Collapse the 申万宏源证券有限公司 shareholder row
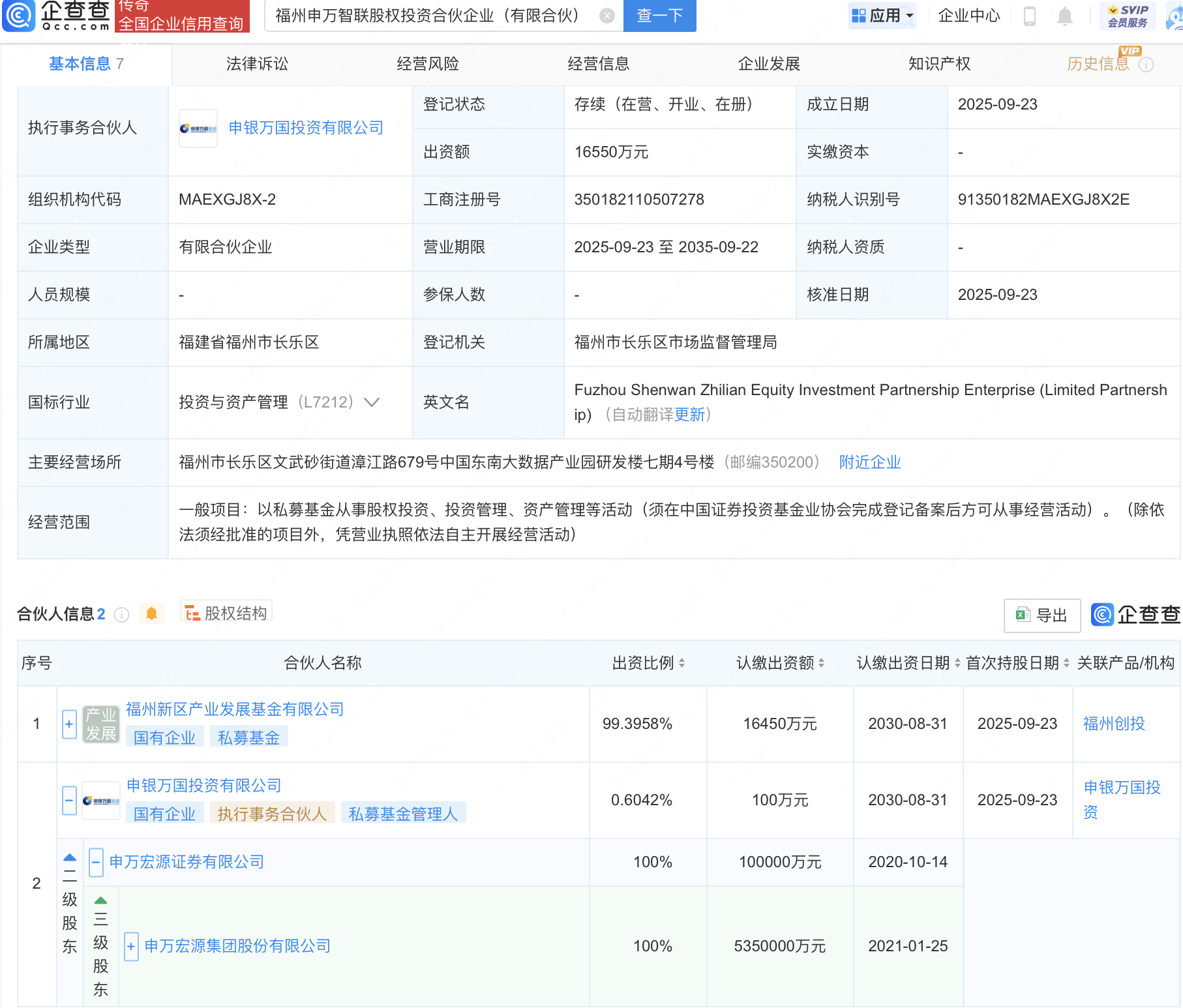The image size is (1183, 1008). (96, 862)
